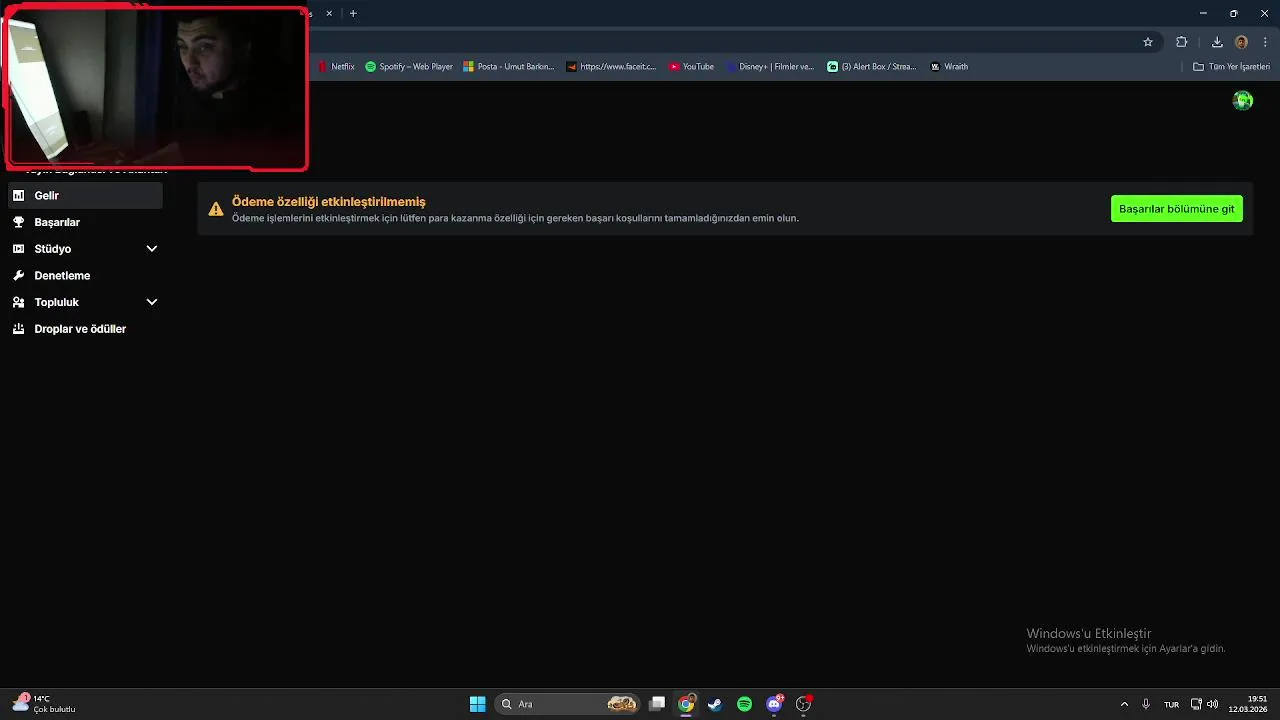Open the Denetleme sidebar item
Viewport: 1280px width, 720px height.
(85, 275)
